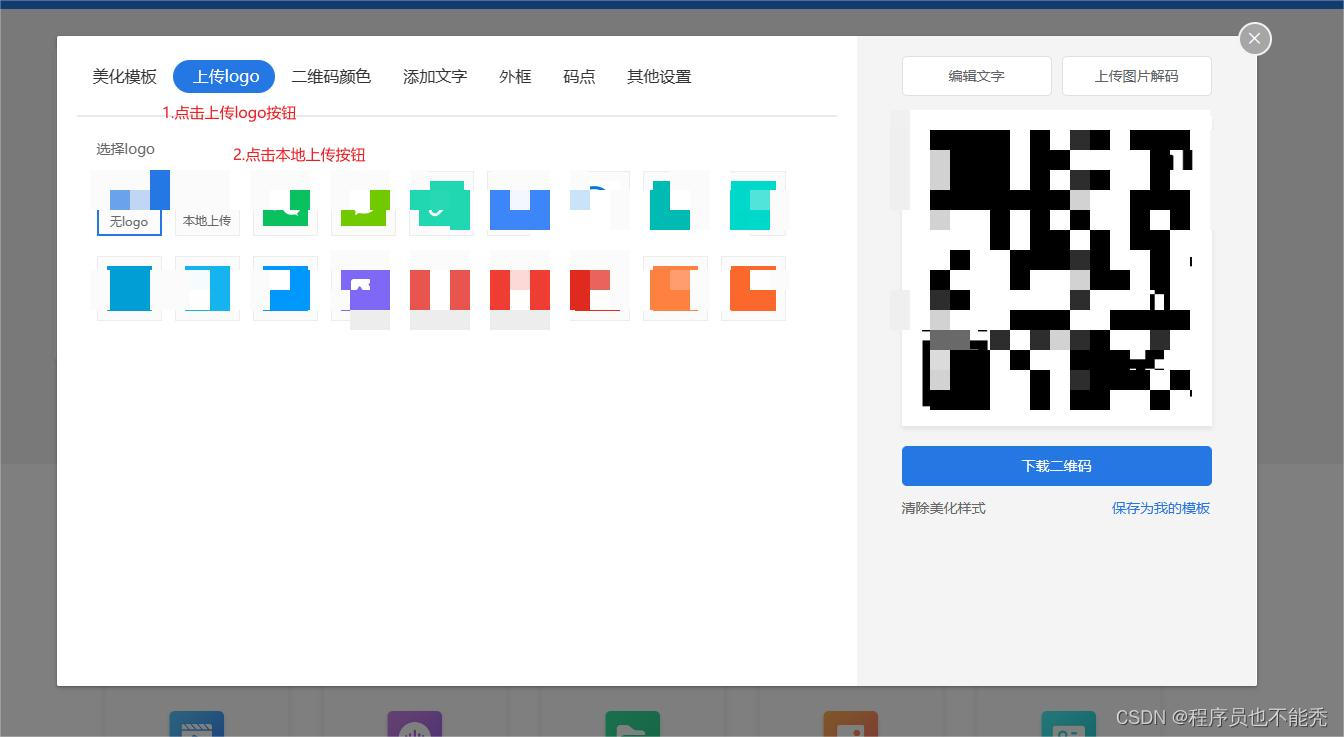
Task: Open the 二维码颜色 tab
Action: coord(331,76)
